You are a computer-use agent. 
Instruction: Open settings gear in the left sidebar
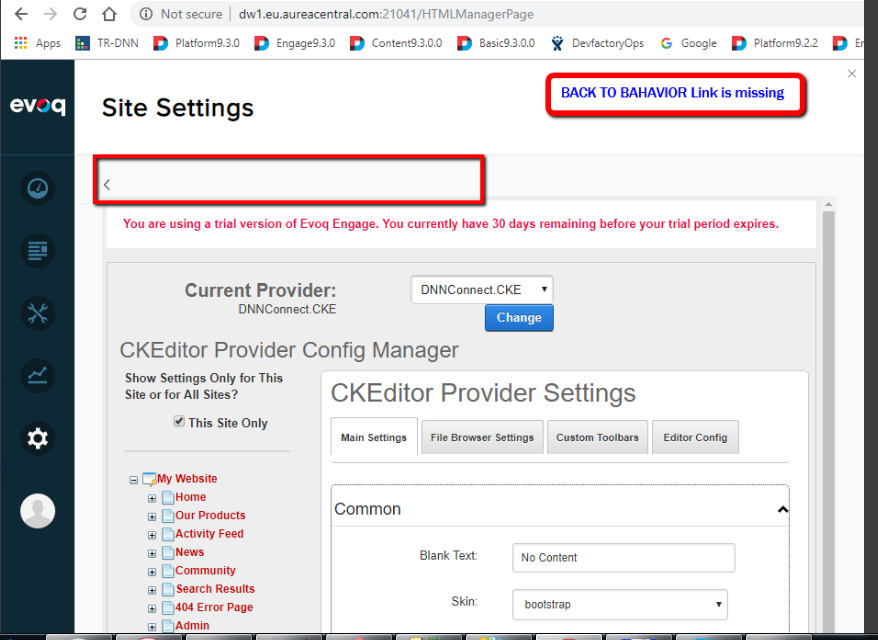point(37,438)
